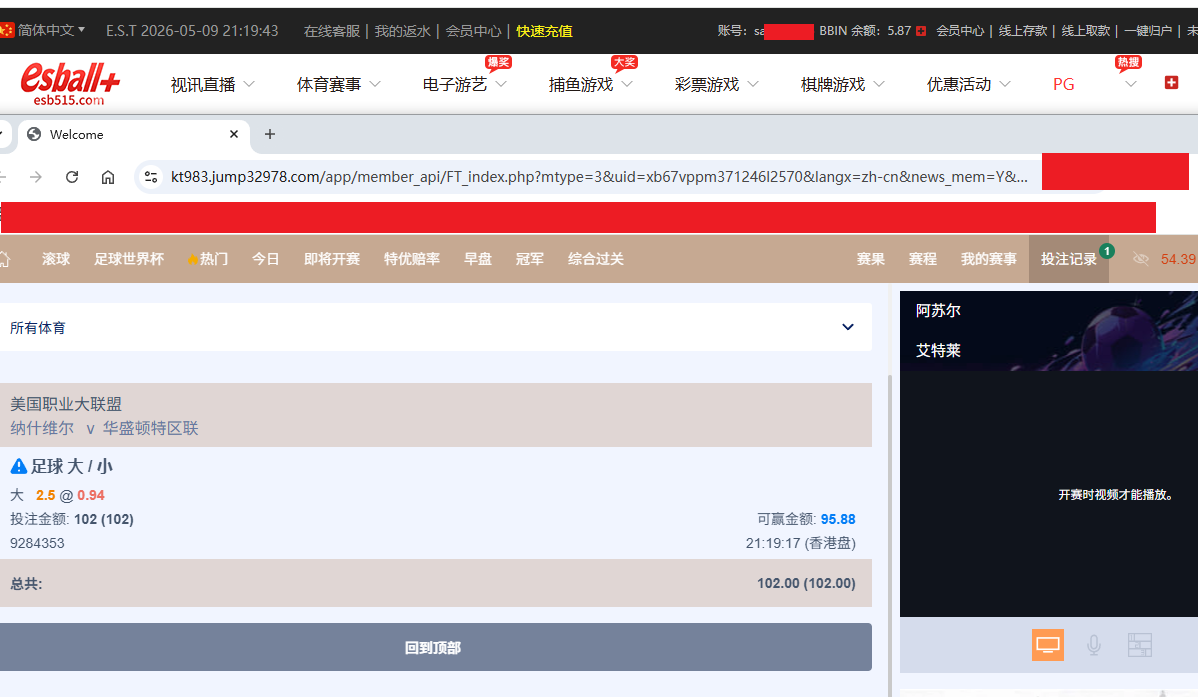Screen dimensions: 1198x697
Task: Switch to the 滚球 tab
Action: pos(56,259)
